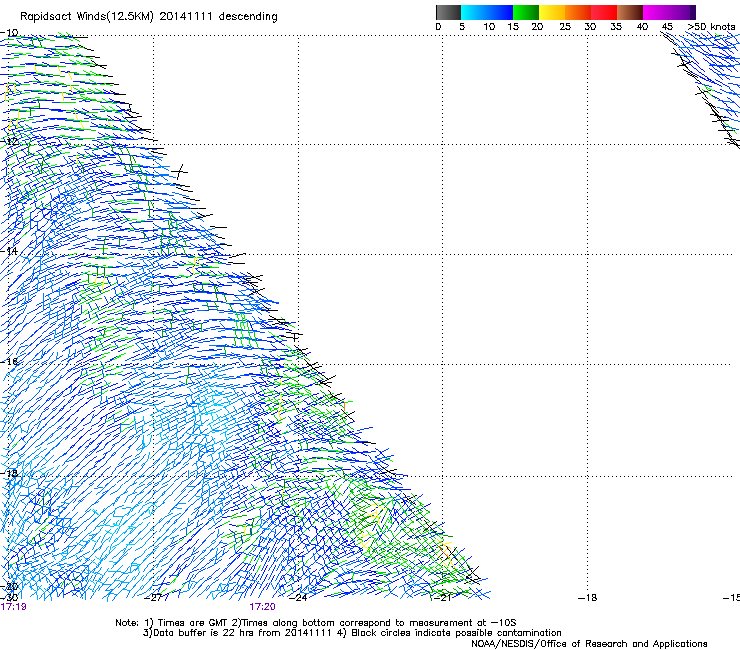
Task: Click the -18 longitude axis label
Action: (587, 598)
